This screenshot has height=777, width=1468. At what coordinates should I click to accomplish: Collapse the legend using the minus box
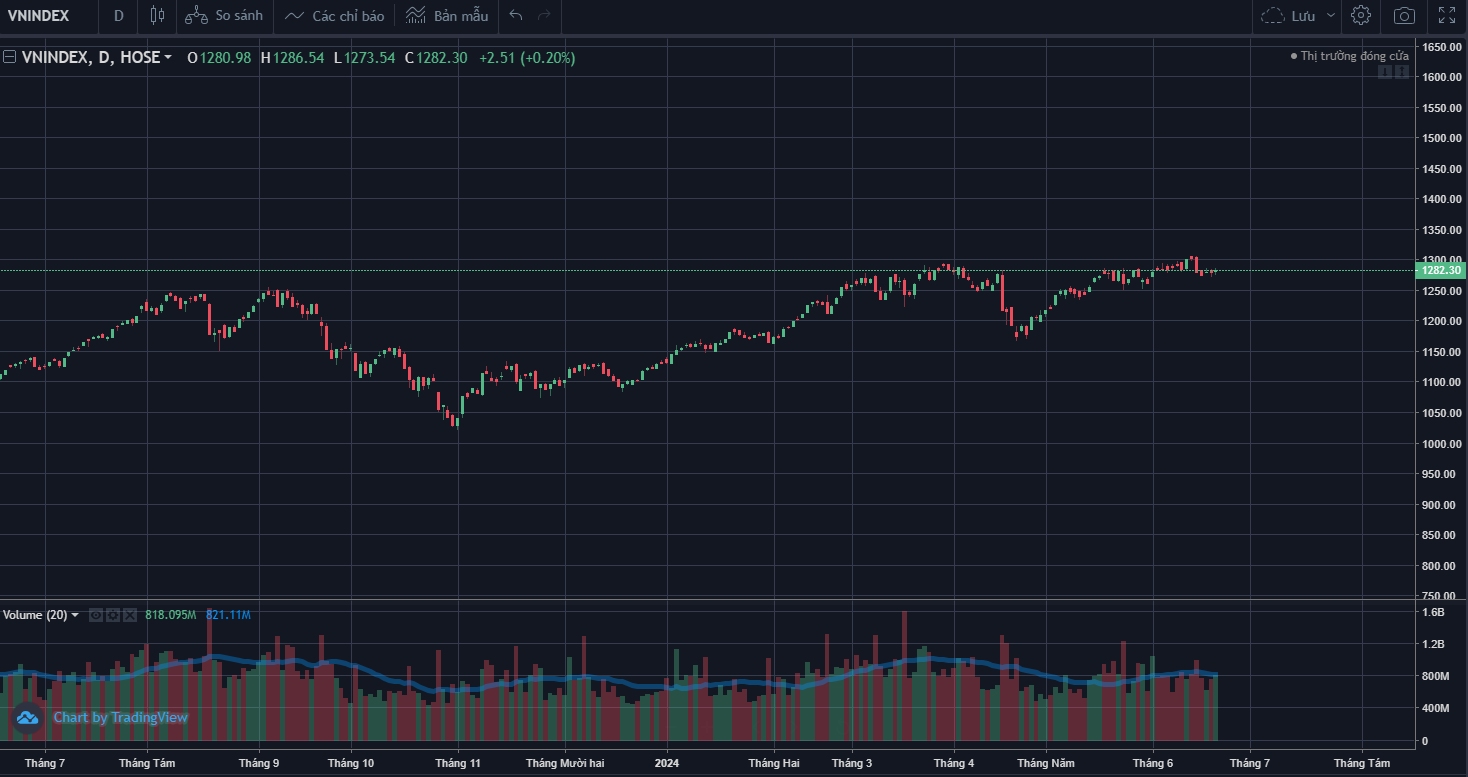point(9,57)
